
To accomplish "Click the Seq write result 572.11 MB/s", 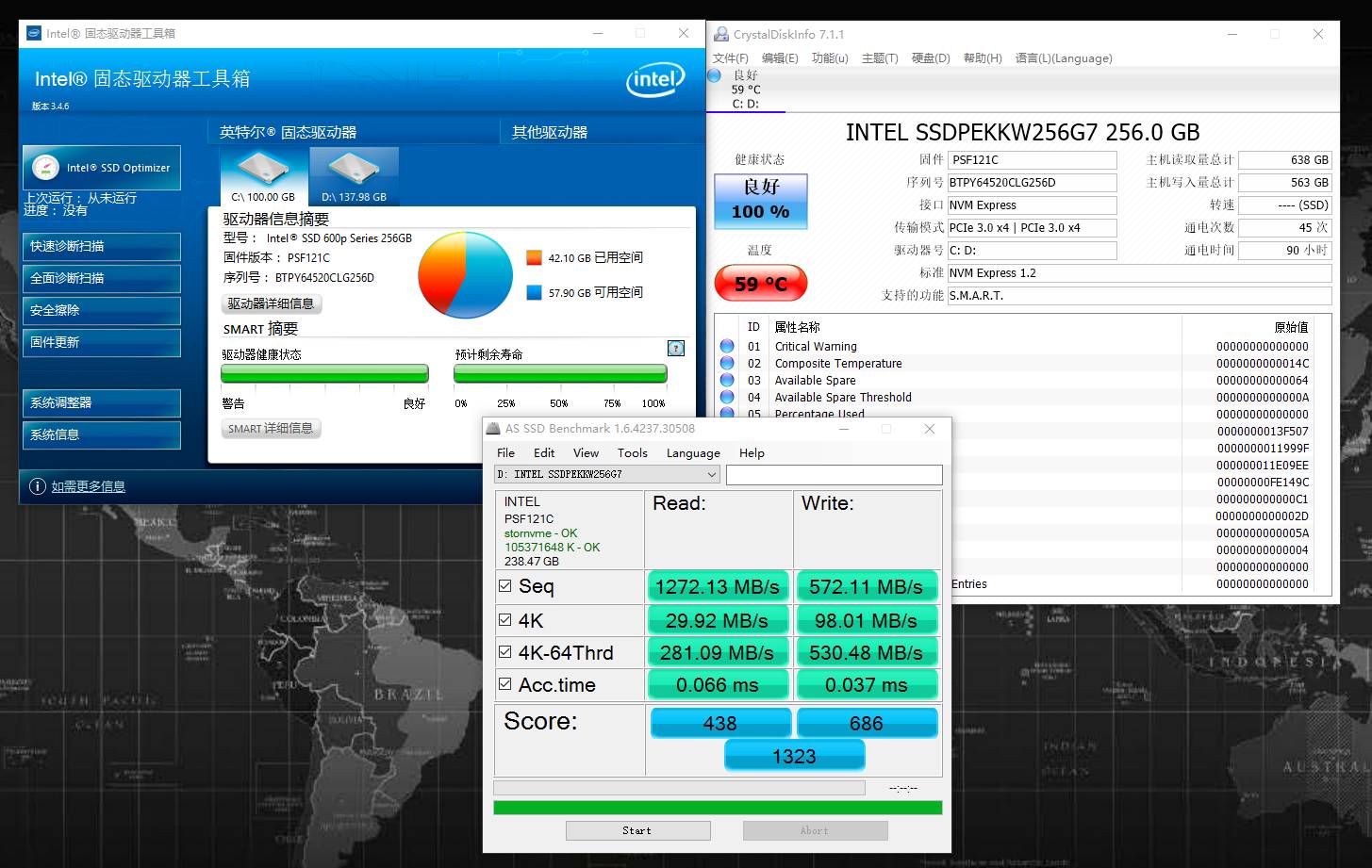I will 867,586.
